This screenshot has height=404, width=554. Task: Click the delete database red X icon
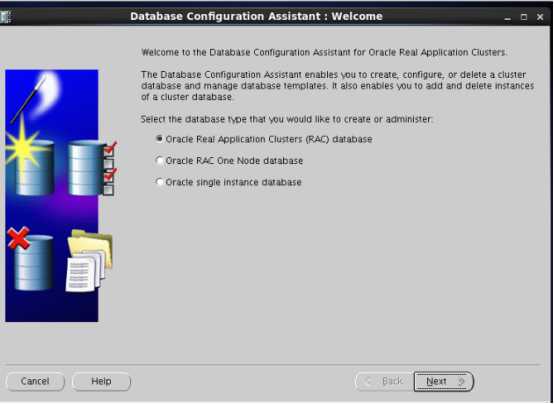click(x=31, y=258)
